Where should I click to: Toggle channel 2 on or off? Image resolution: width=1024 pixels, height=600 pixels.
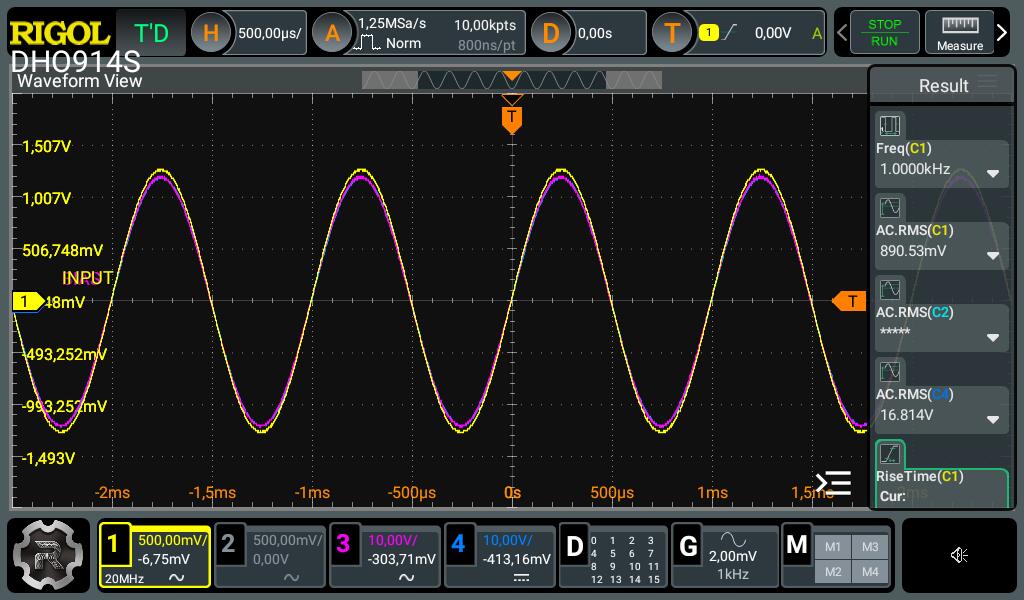point(228,544)
